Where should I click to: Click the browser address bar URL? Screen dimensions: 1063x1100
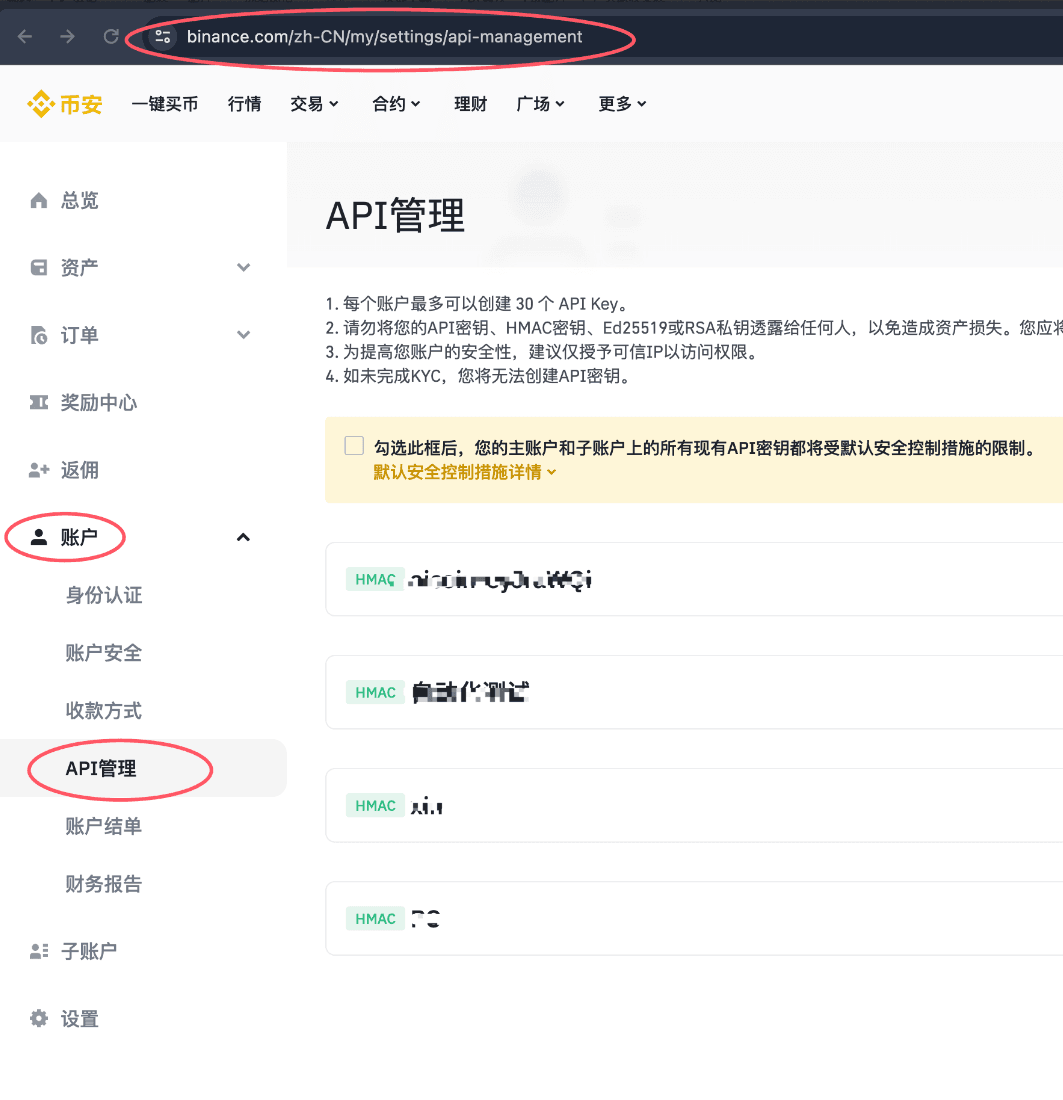(x=385, y=36)
